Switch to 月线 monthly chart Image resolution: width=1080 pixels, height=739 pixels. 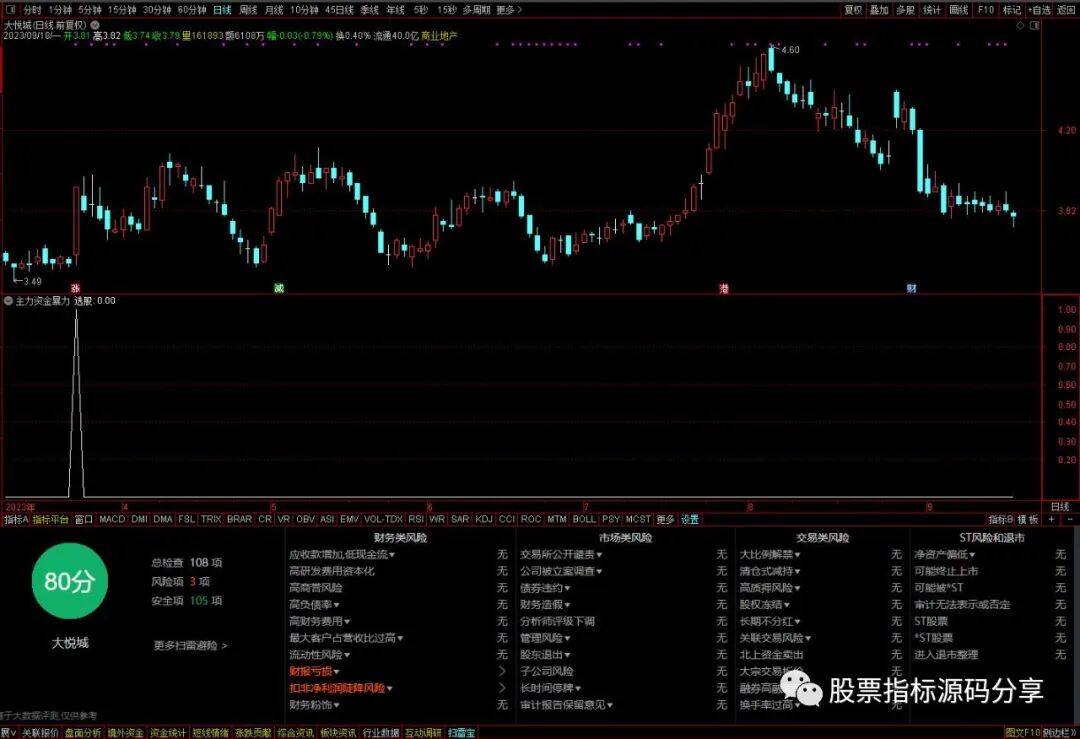[274, 10]
